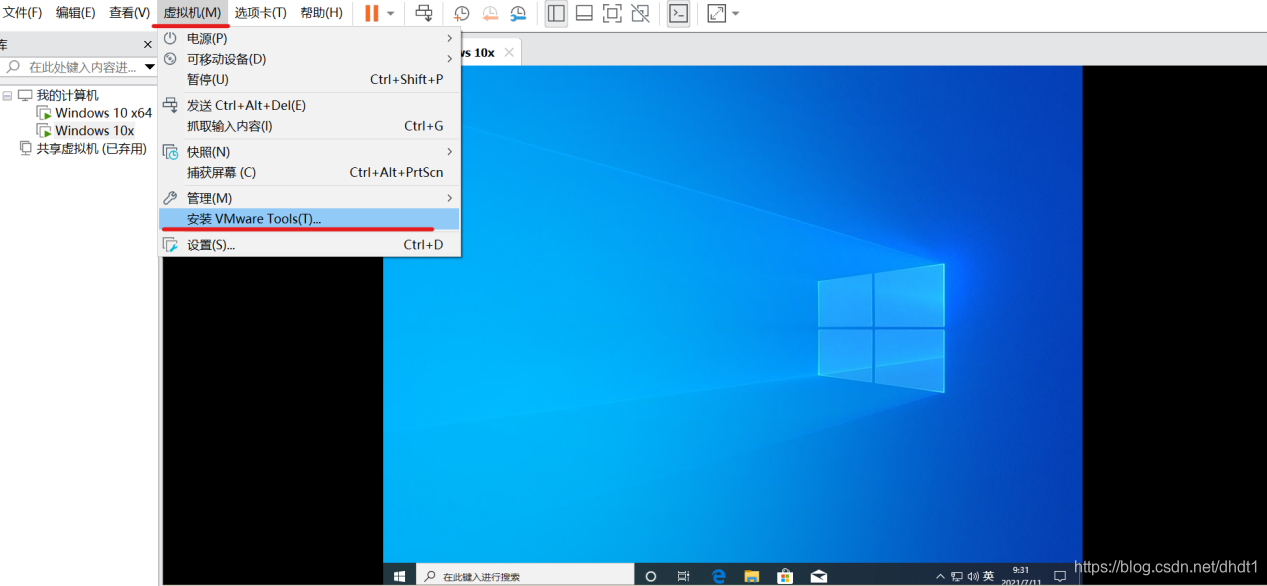Toggle the thumbnail bar view icon
Viewport: 1267px width, 586px height.
click(x=584, y=13)
